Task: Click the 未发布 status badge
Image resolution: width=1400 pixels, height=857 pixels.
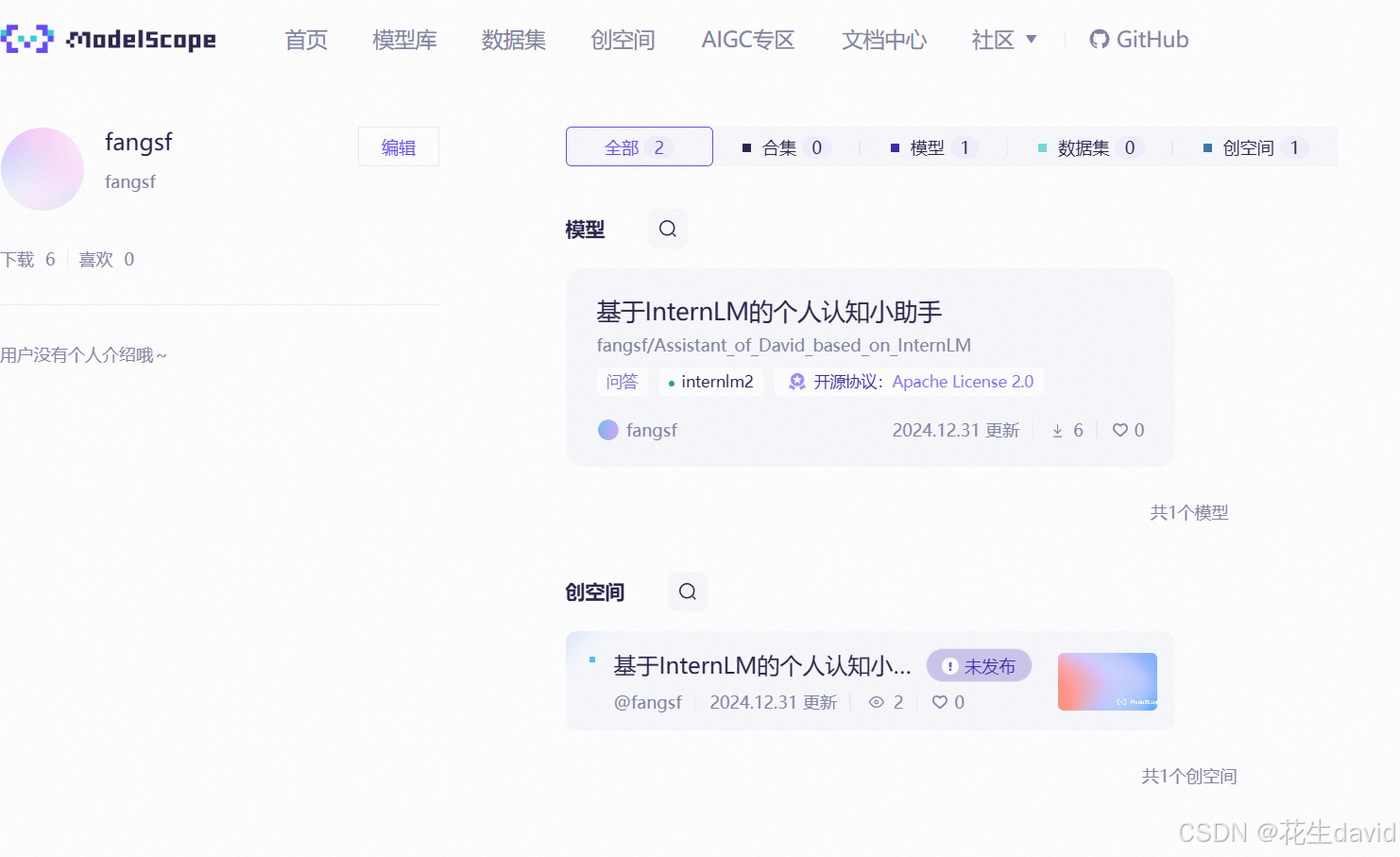Action: 979,666
